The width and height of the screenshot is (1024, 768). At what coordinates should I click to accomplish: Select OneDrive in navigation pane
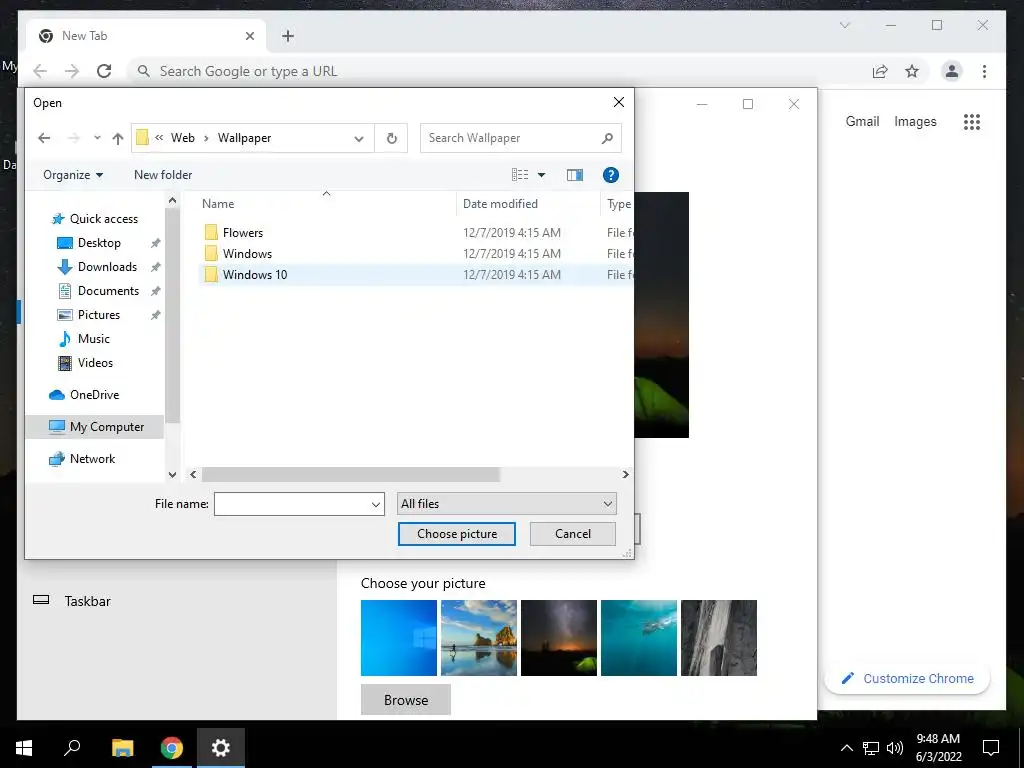95,394
